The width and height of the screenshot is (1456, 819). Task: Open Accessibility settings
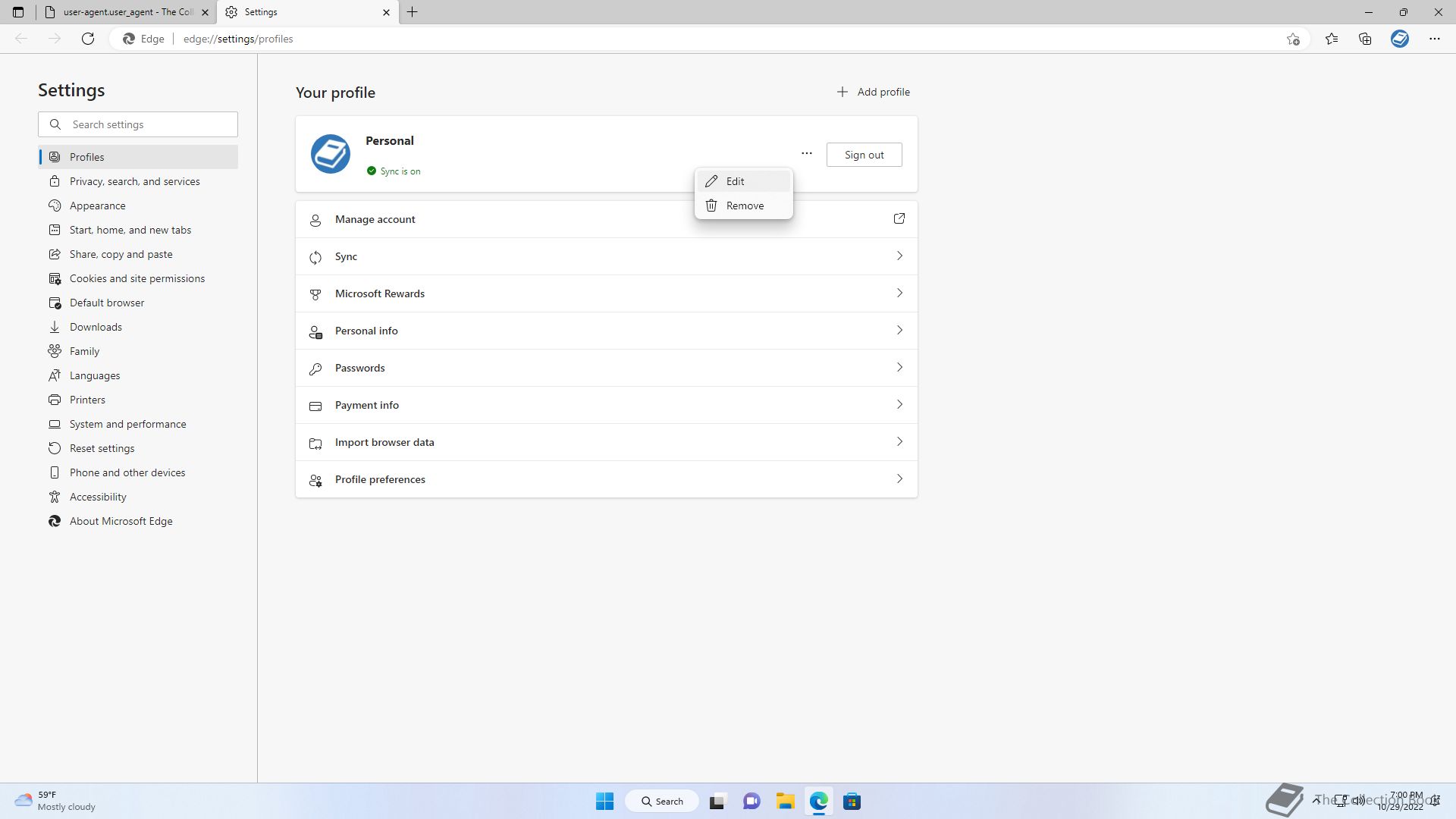(x=138, y=497)
